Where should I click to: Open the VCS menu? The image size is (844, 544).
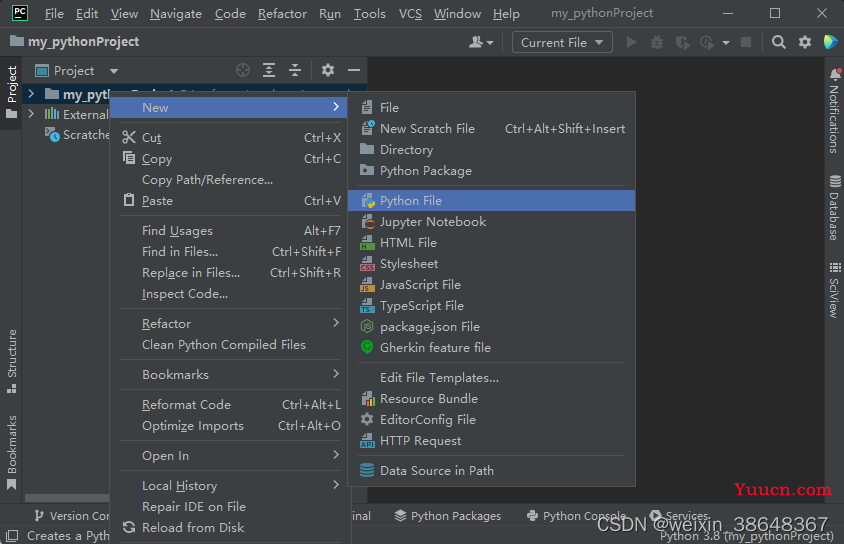tap(410, 13)
